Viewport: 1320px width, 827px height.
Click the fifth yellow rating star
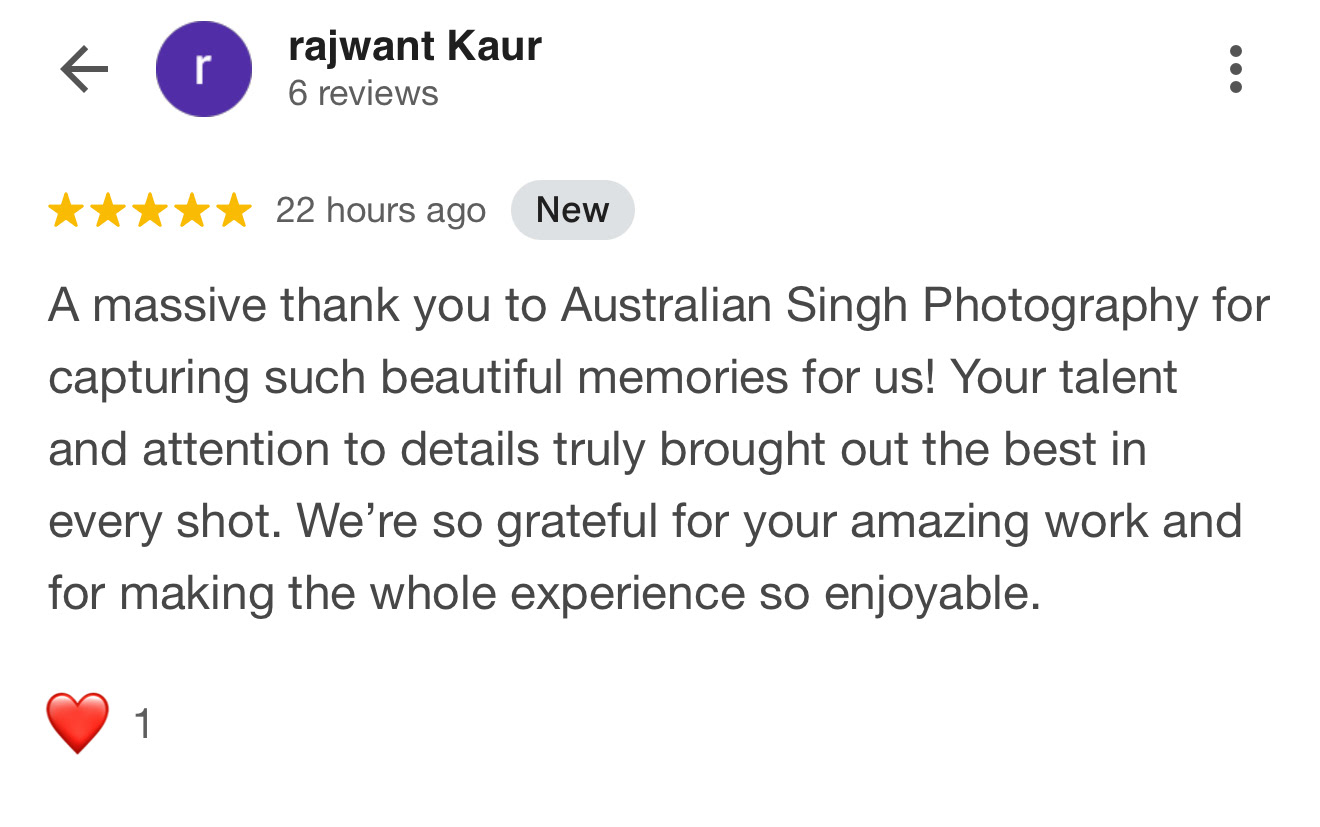tap(233, 211)
